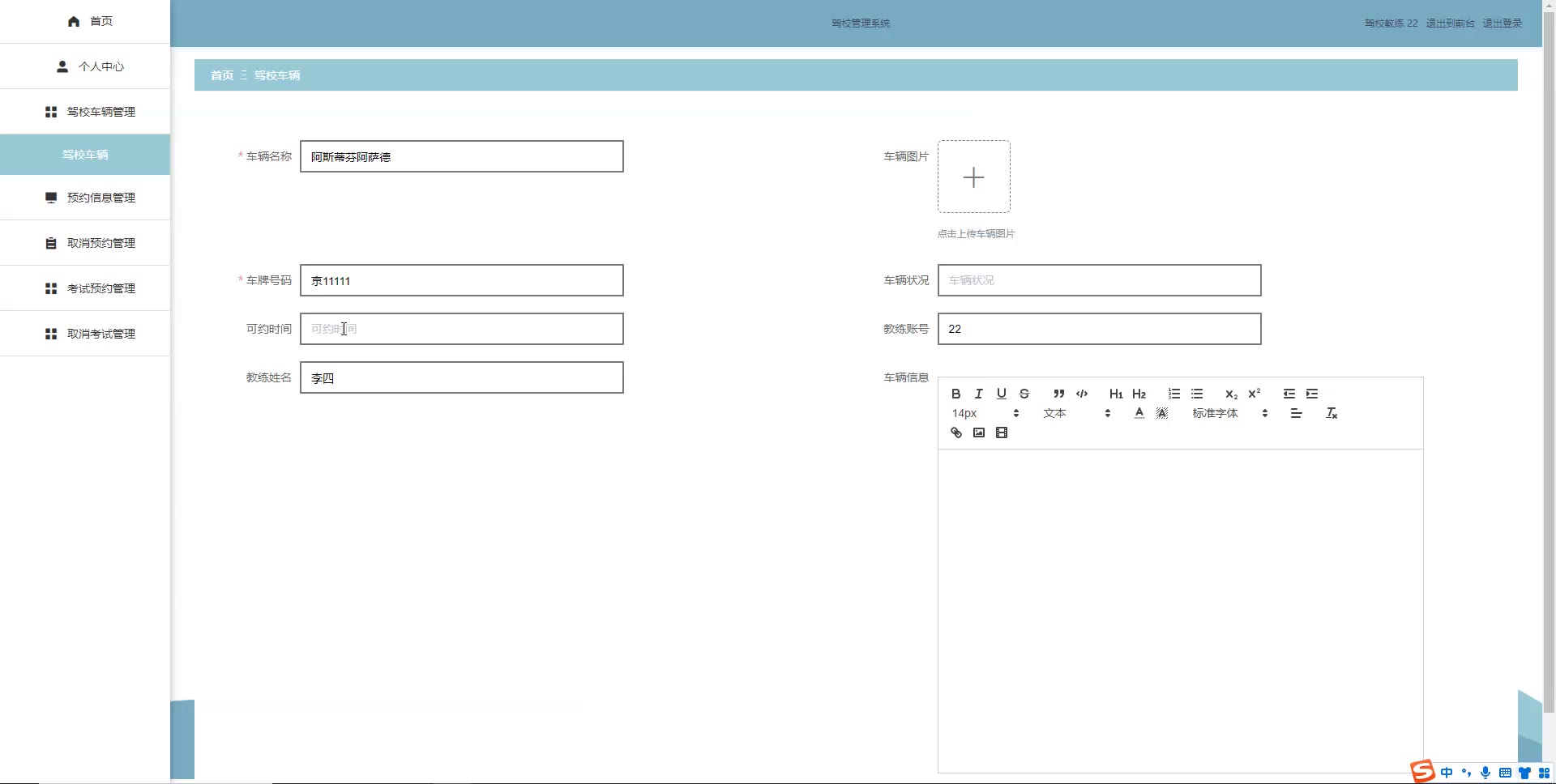Pick a text font color

1139,413
